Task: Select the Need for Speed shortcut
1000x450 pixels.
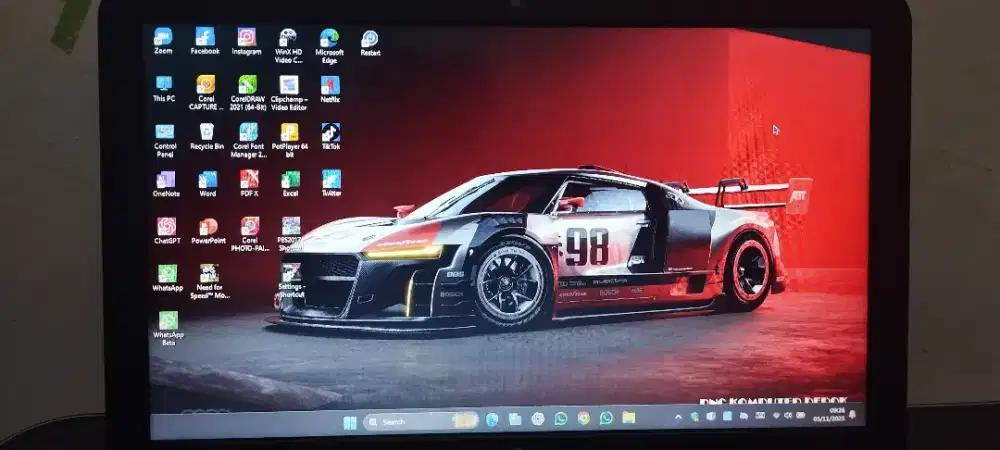Action: click(x=208, y=274)
